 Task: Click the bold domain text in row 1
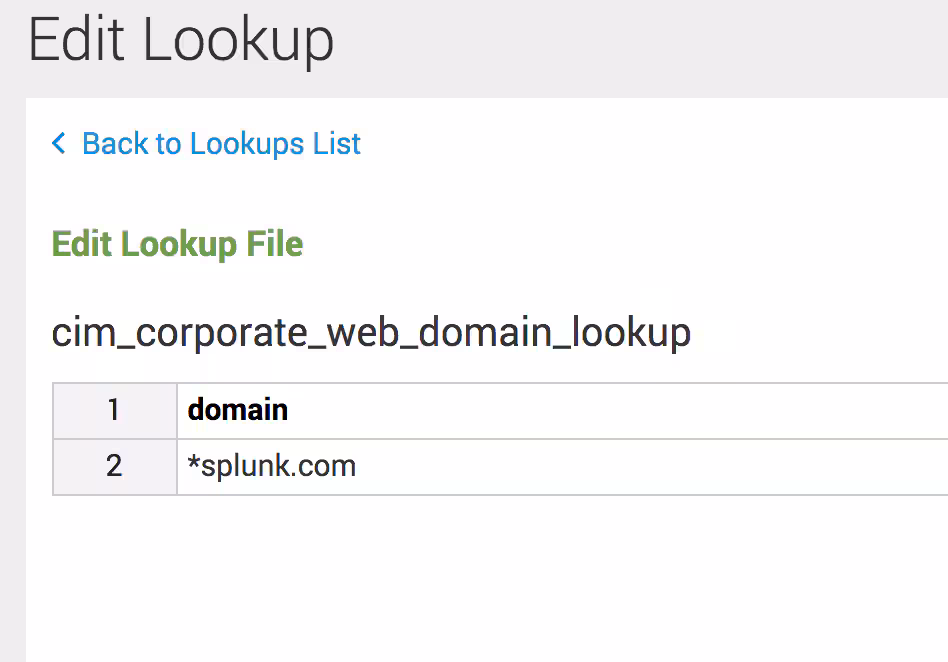[238, 410]
